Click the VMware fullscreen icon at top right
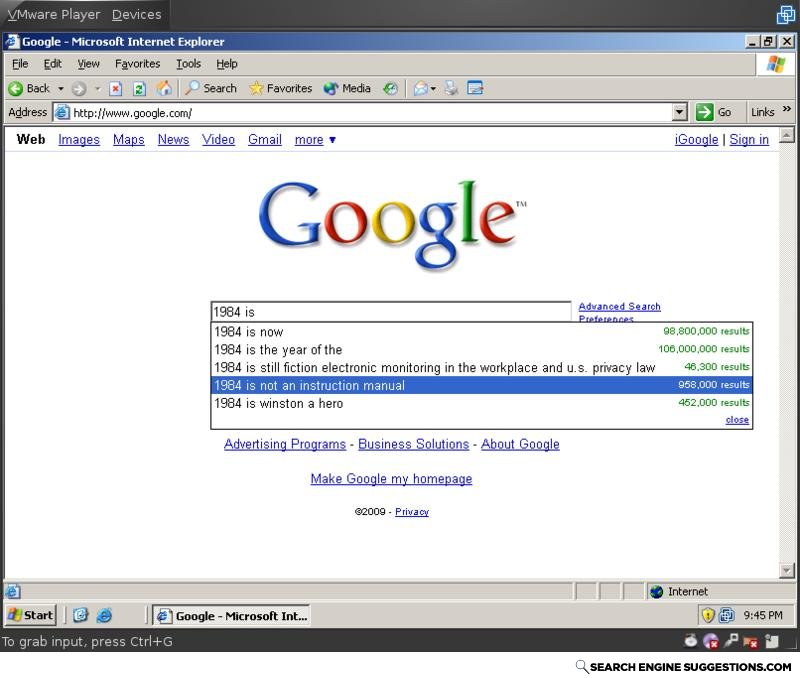The width and height of the screenshot is (800, 678). [x=785, y=15]
